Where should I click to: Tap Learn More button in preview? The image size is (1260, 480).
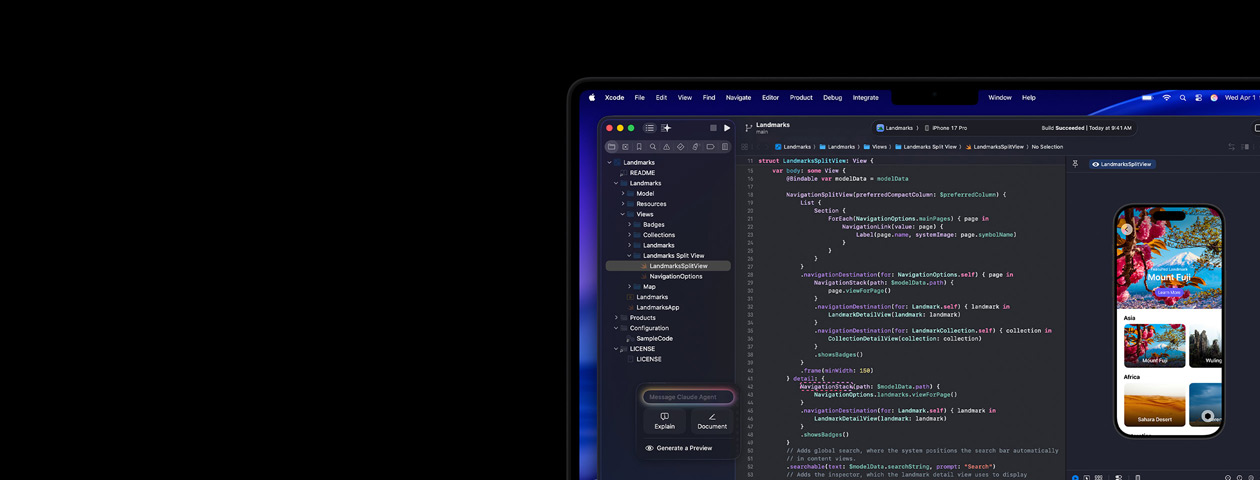[1168, 292]
